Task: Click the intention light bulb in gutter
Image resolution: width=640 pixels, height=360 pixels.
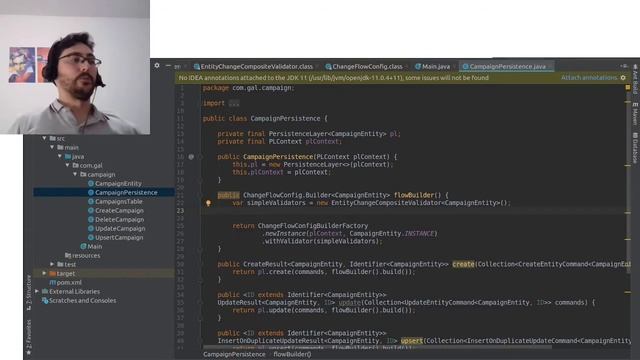Action: point(208,203)
